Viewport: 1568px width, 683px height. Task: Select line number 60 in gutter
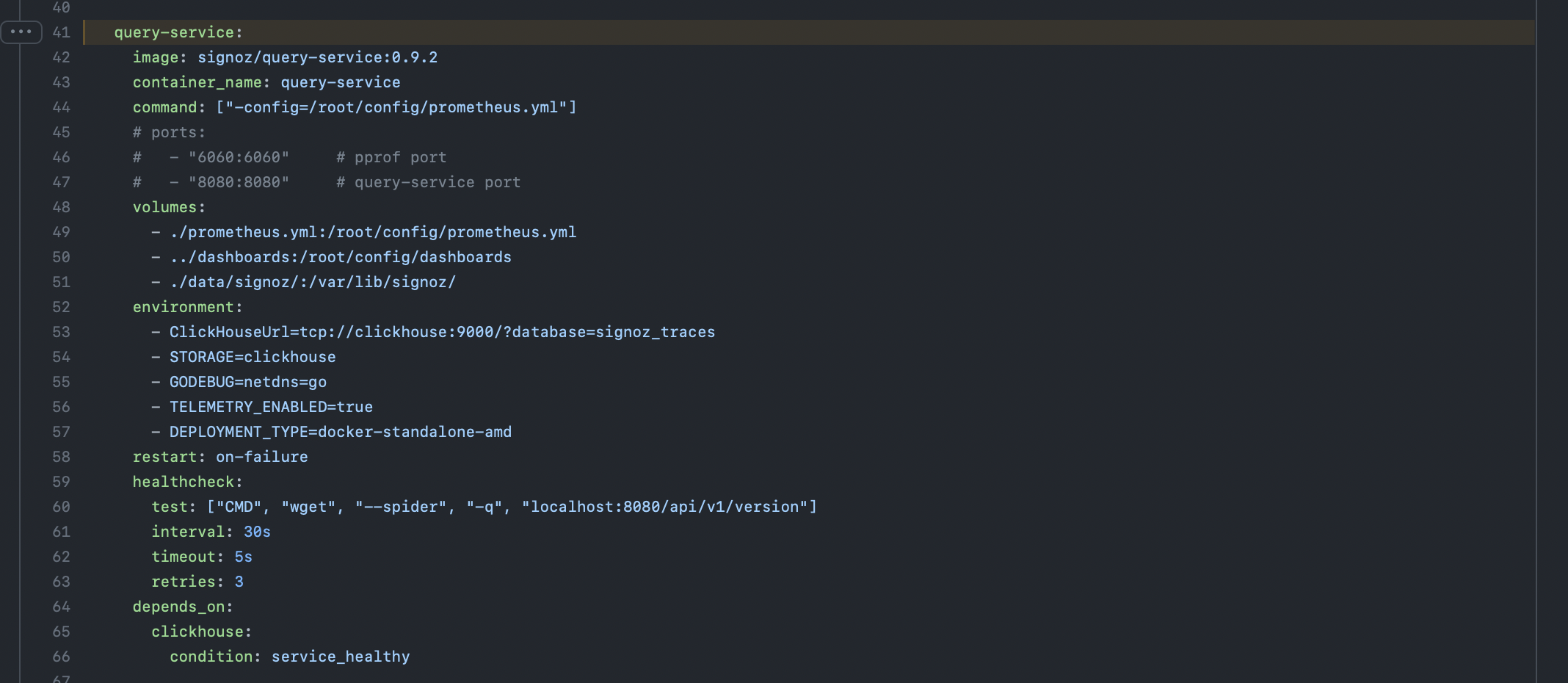tap(62, 507)
